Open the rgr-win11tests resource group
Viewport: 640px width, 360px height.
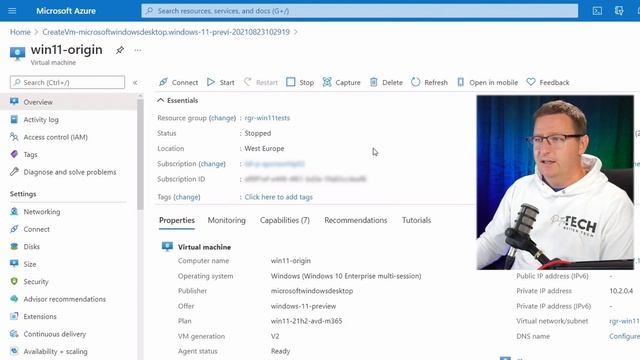267,118
